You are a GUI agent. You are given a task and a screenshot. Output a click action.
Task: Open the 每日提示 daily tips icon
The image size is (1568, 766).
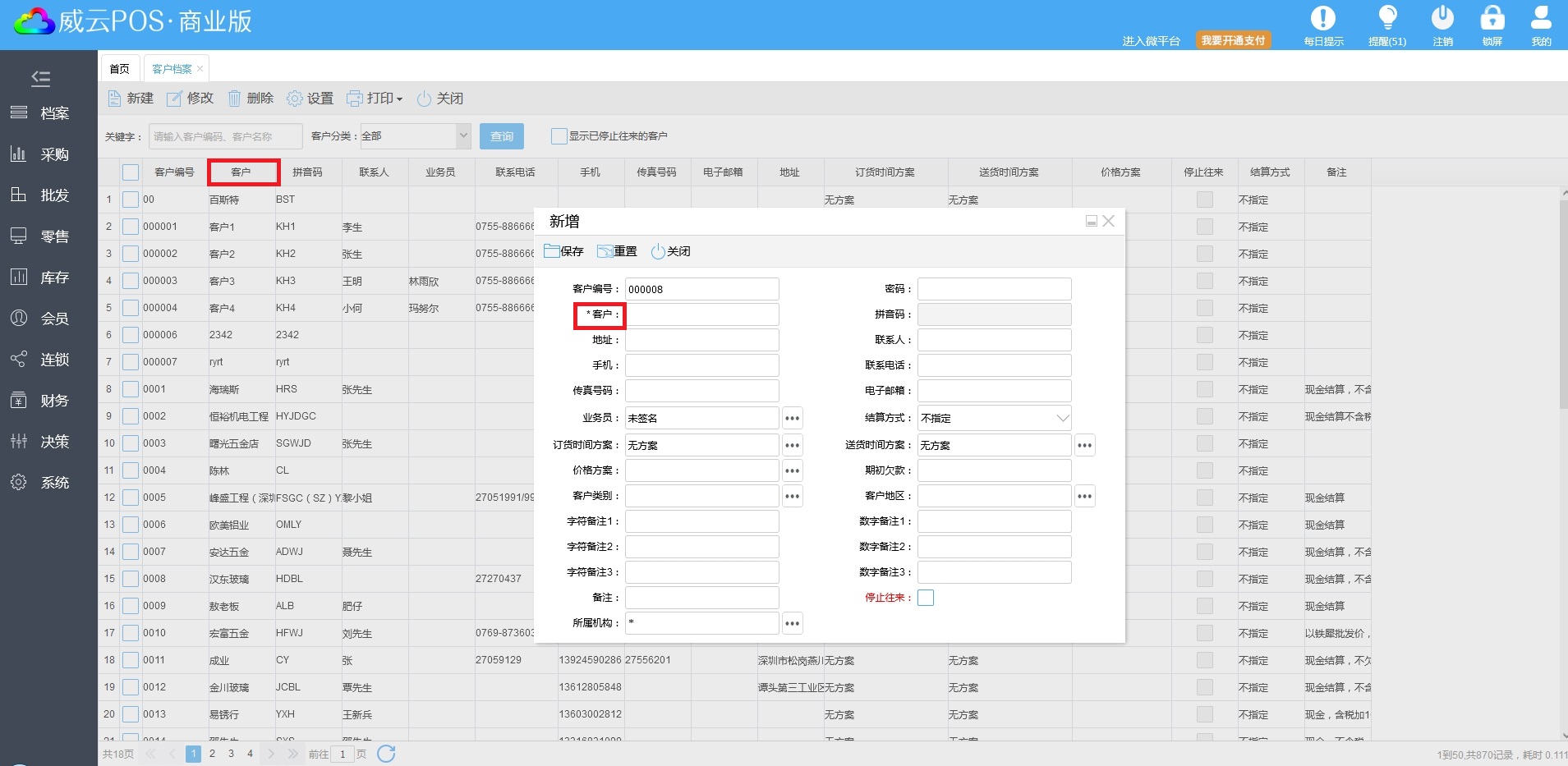point(1322,18)
